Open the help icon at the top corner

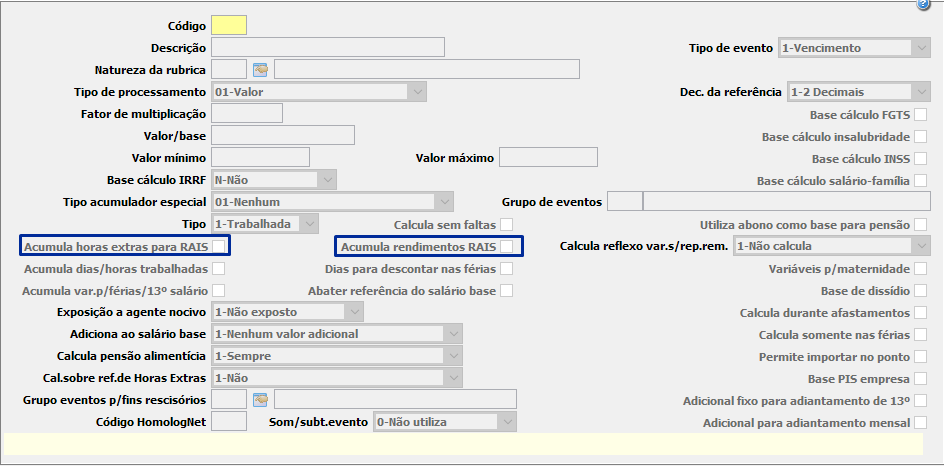click(923, 5)
